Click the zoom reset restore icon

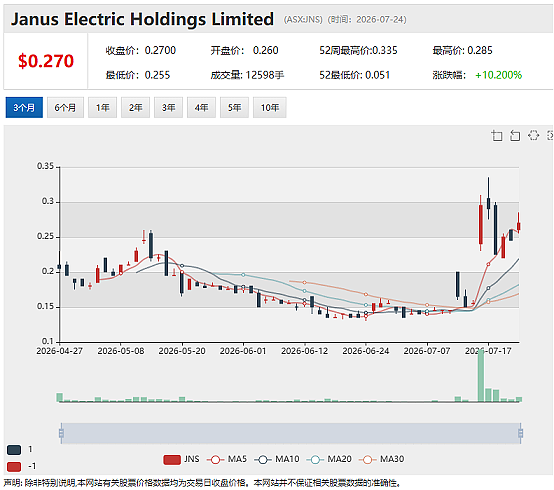(515, 136)
